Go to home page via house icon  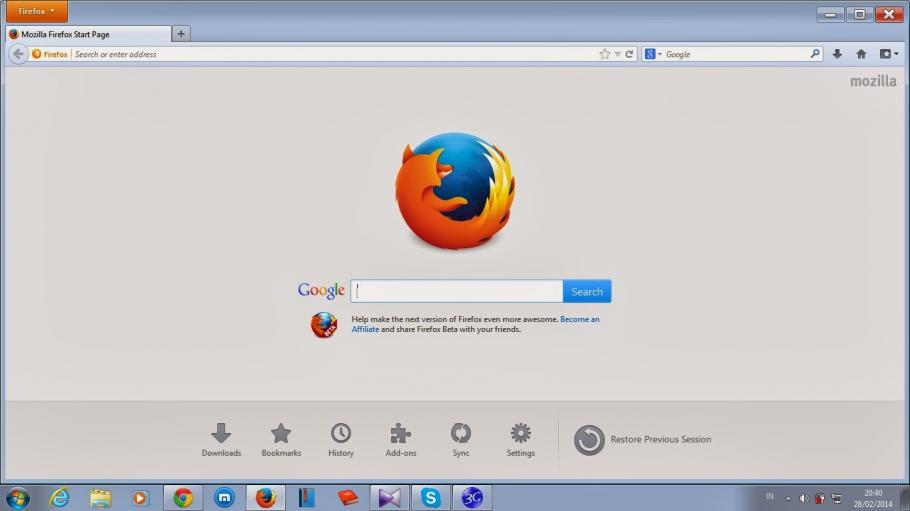[861, 54]
